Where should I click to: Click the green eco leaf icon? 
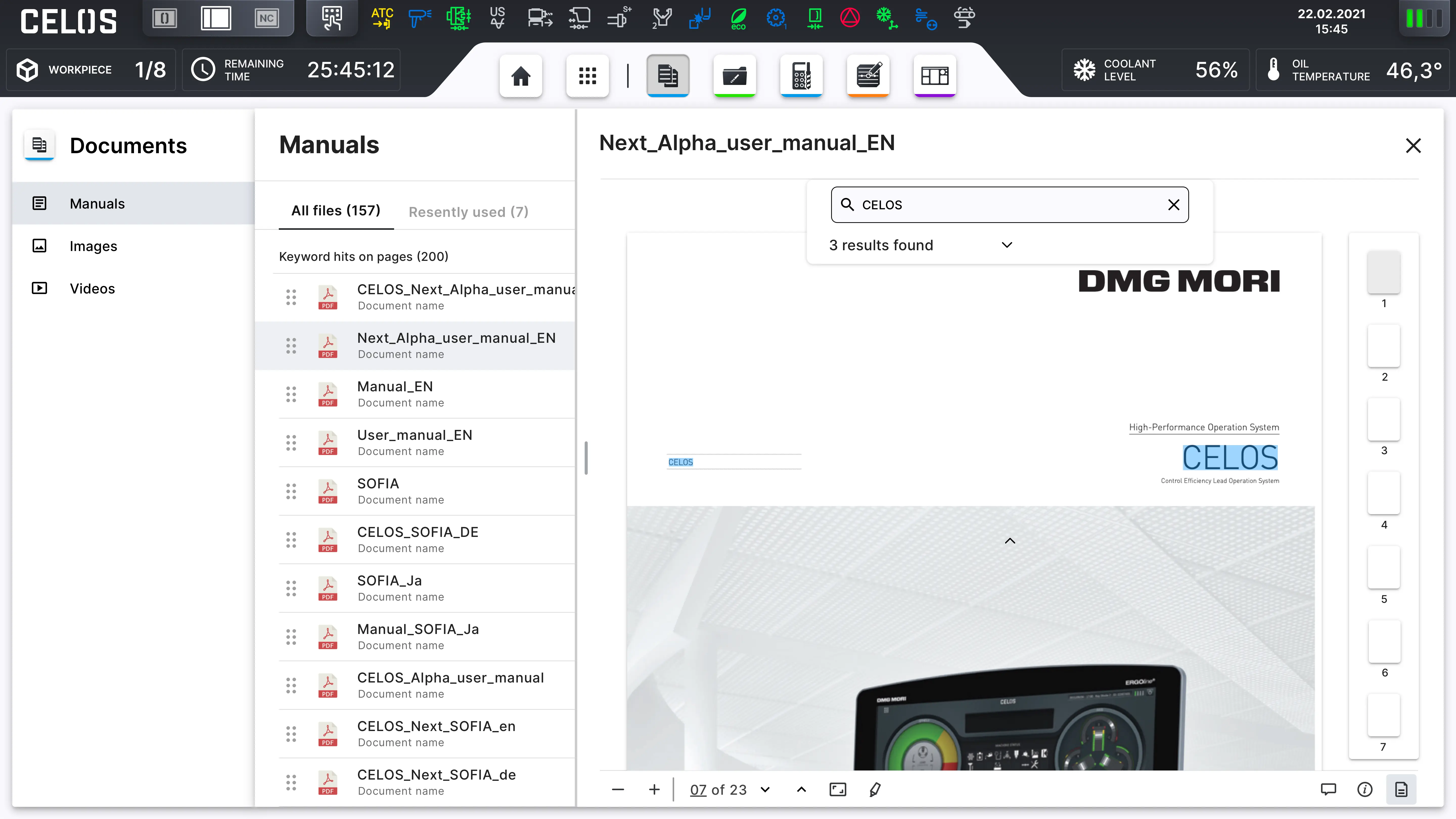tap(738, 18)
